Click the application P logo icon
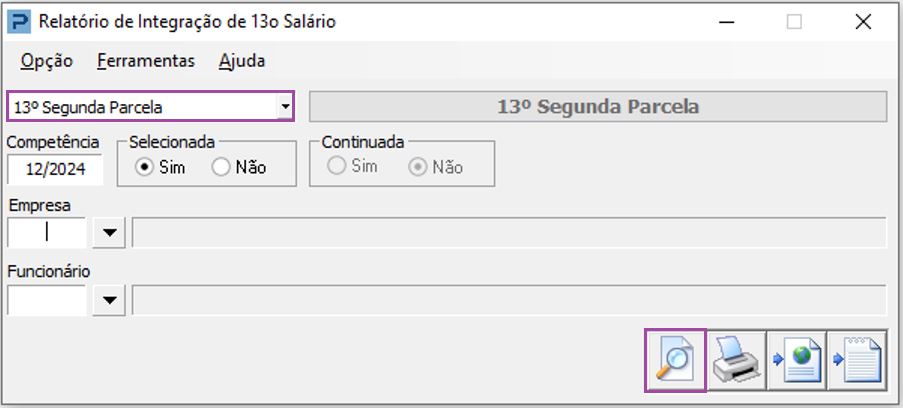Screen dimensions: 903x408 [x=19, y=22]
